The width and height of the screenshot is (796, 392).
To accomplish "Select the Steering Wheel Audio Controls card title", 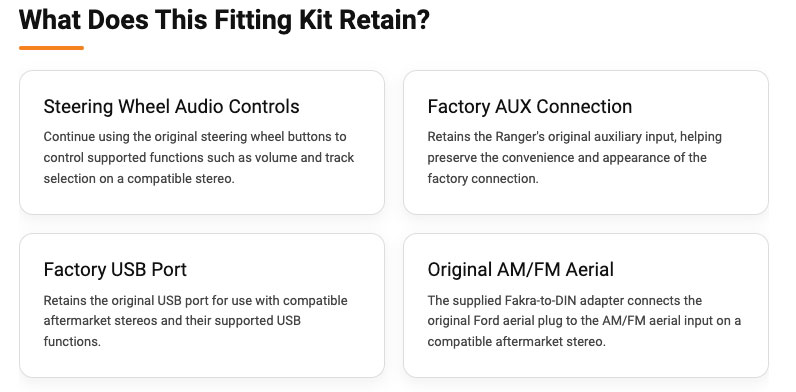I will [171, 107].
